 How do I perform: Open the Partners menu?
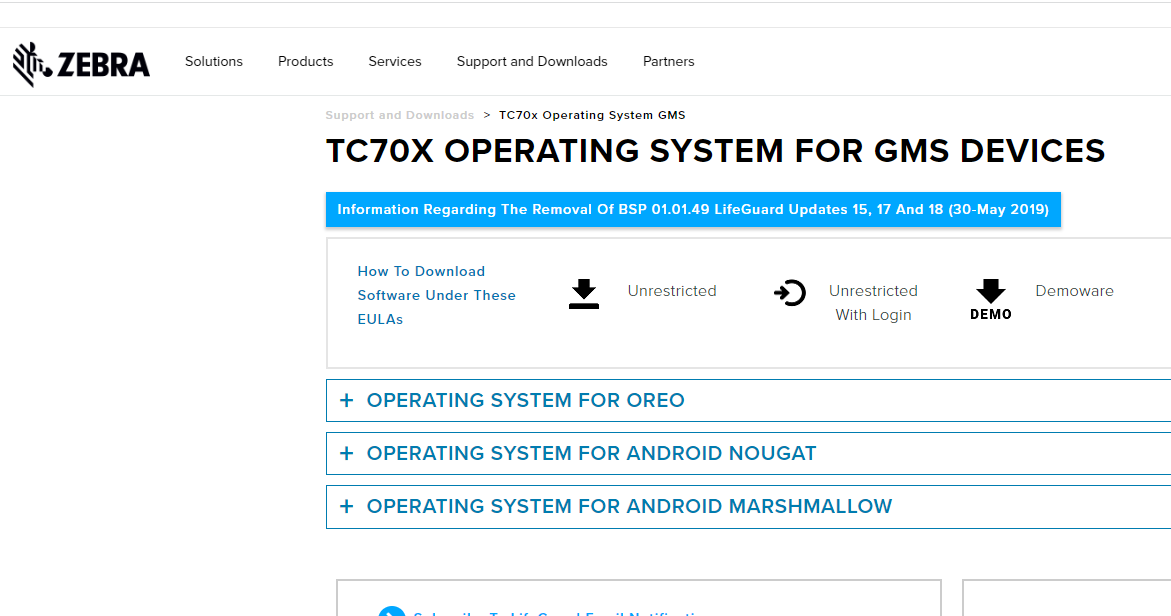(669, 61)
